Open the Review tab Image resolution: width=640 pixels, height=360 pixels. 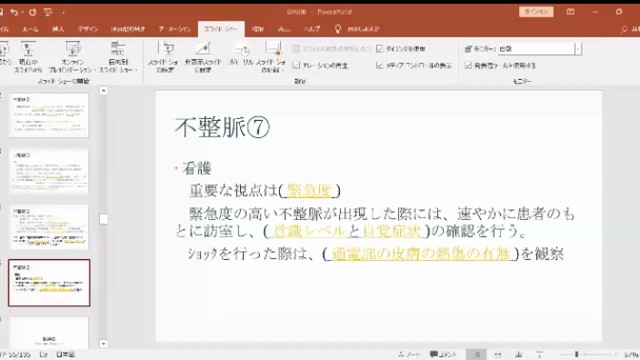[x=258, y=29]
